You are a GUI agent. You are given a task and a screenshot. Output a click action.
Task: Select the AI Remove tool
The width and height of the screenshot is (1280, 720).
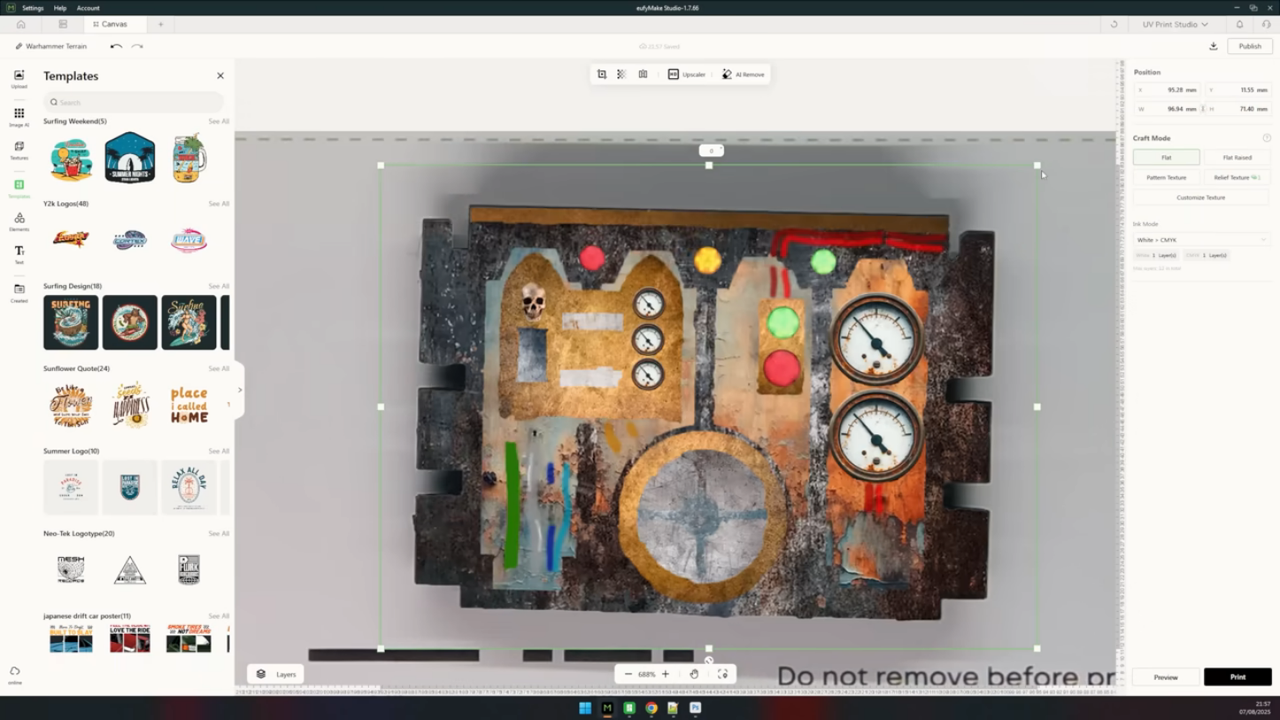tap(744, 74)
